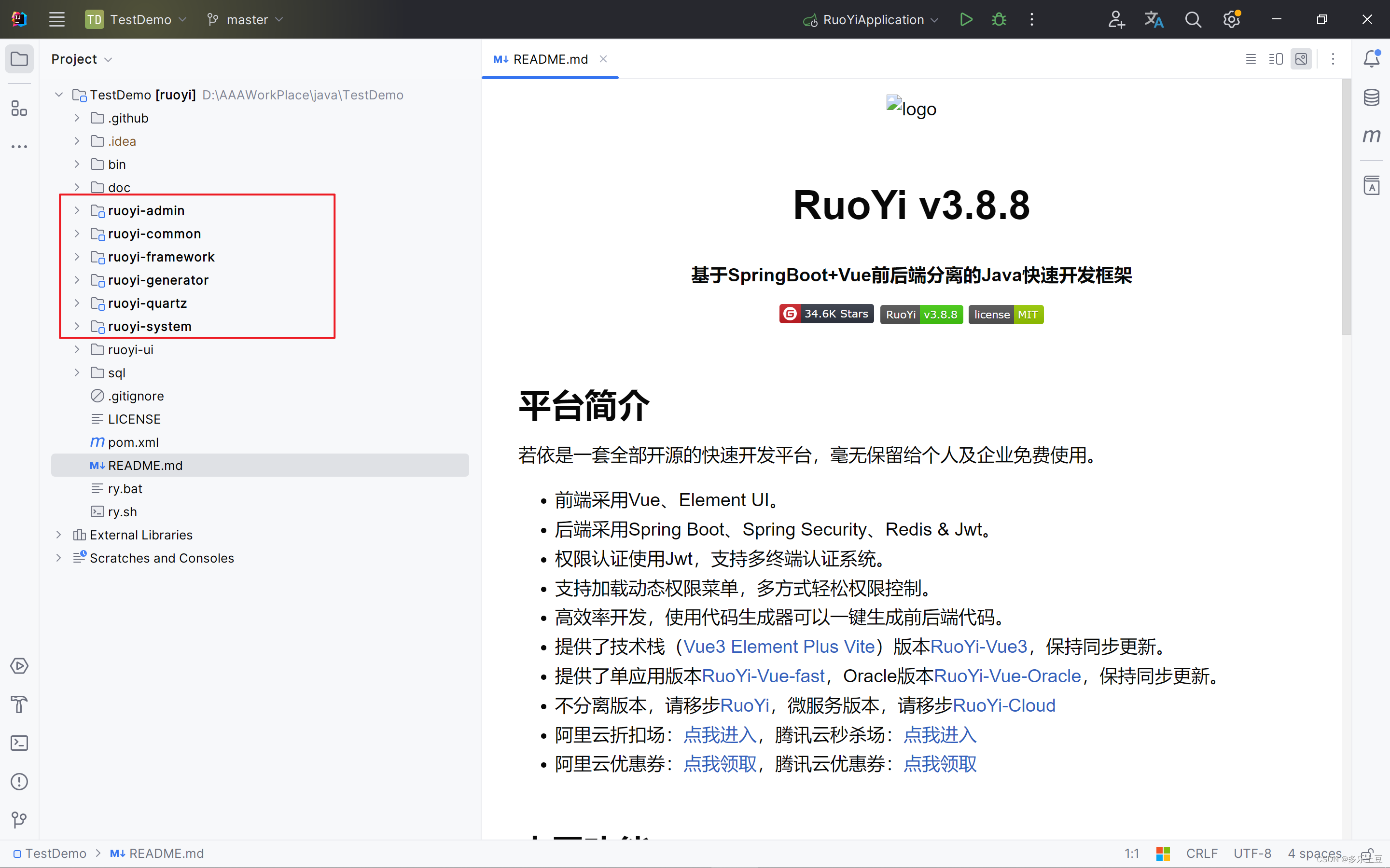Switch README to preview-only mode
Viewport: 1390px width, 868px height.
click(x=1301, y=58)
